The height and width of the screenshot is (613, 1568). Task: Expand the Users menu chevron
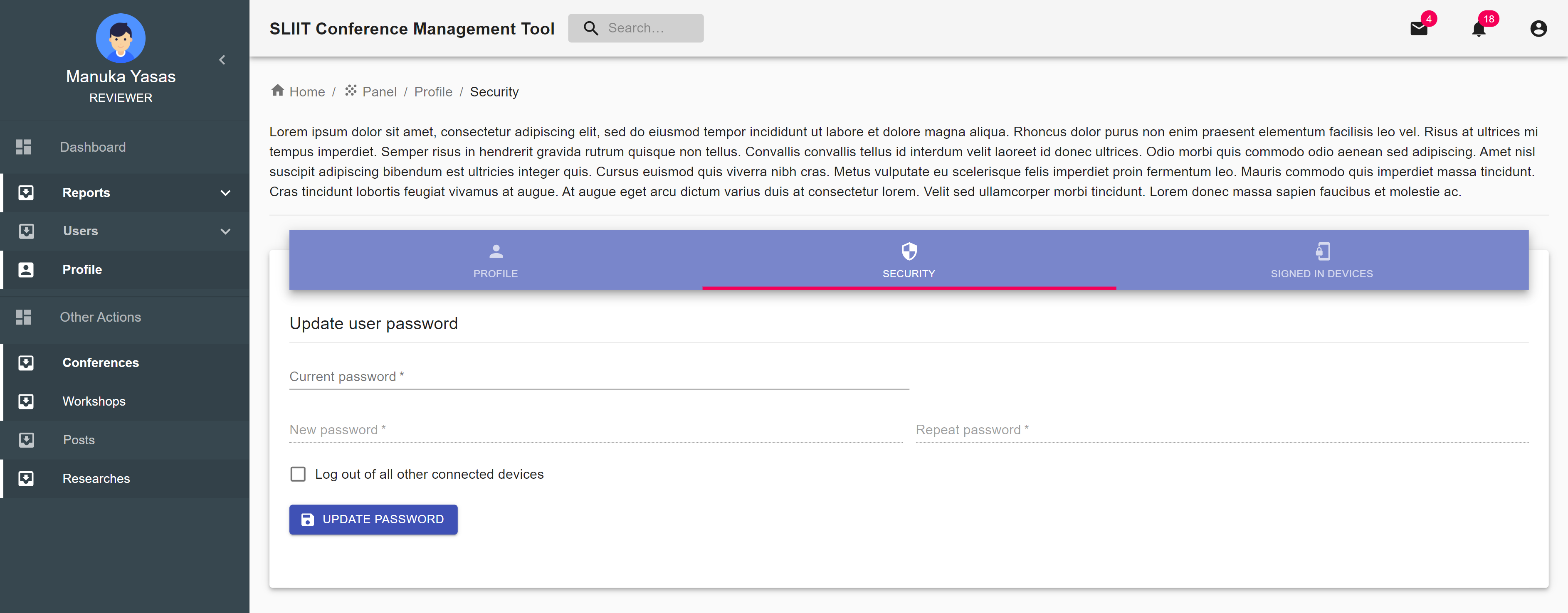pyautogui.click(x=225, y=232)
